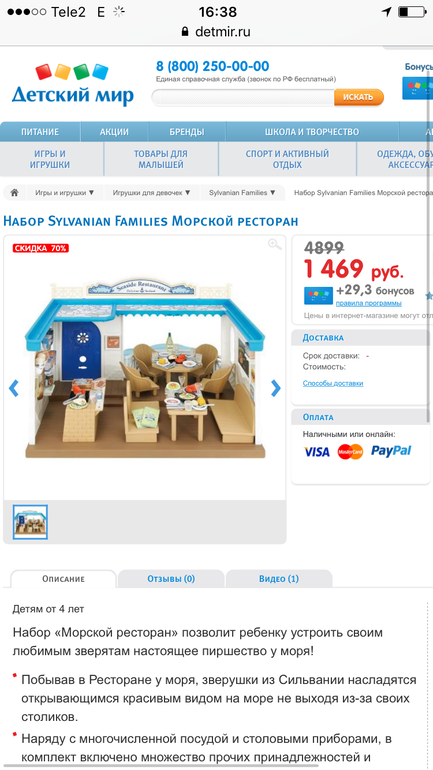Image resolution: width=433 pixels, height=770 pixels.
Task: Open the АКЦИИ menu item
Action: (114, 132)
